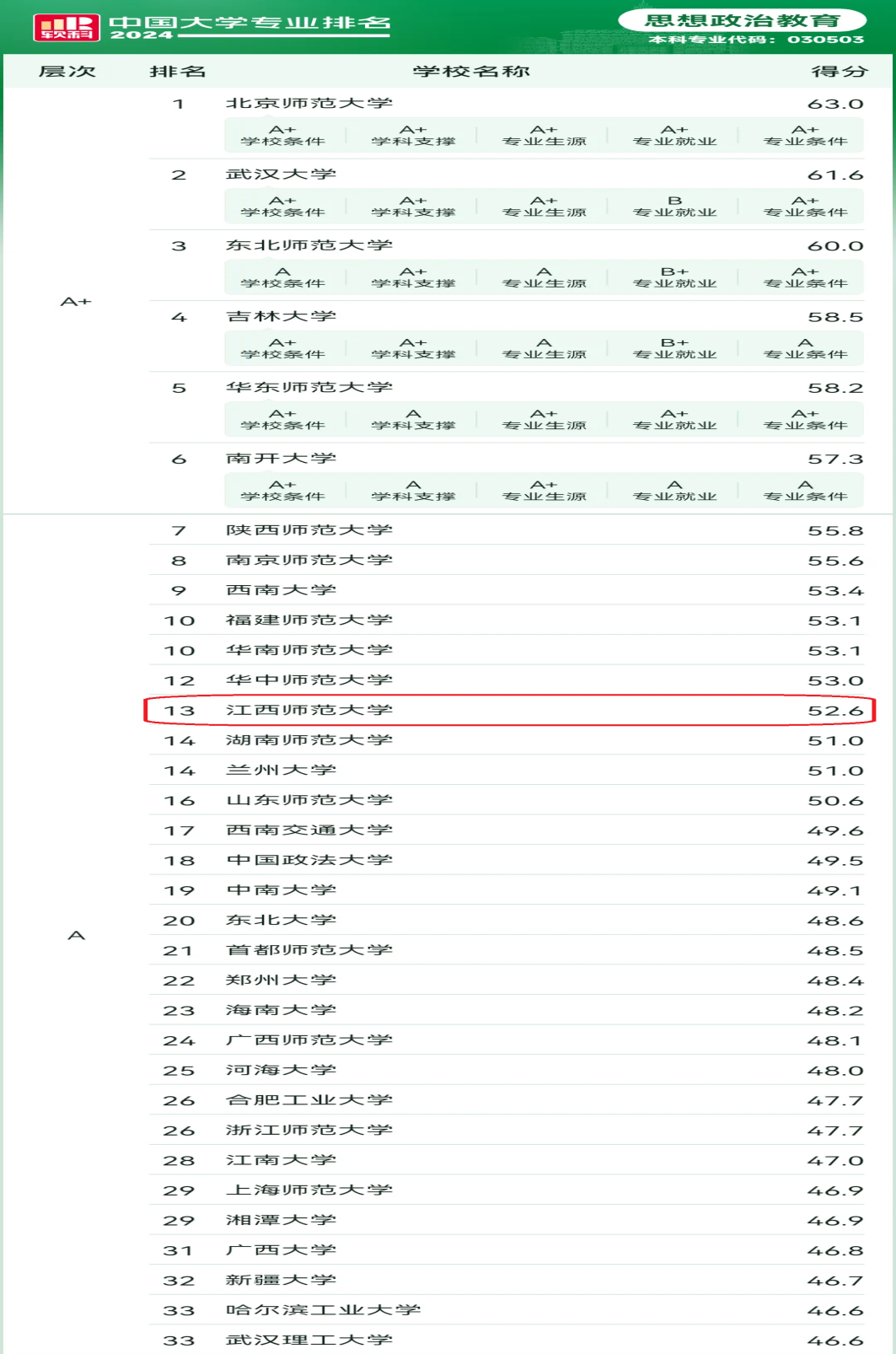Click the highlighted 江西师范大学 name
The image size is (896, 1354).
coord(309,710)
